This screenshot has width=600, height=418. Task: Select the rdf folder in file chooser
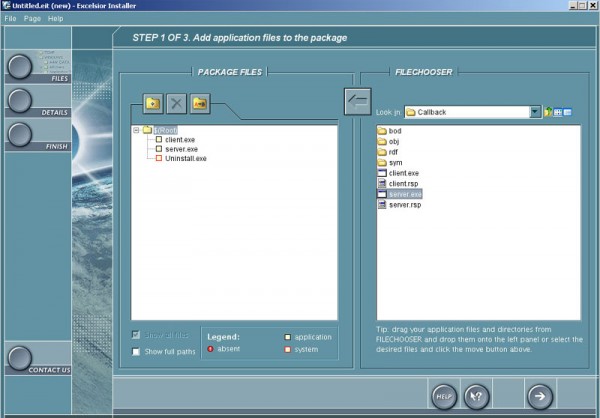(x=388, y=152)
